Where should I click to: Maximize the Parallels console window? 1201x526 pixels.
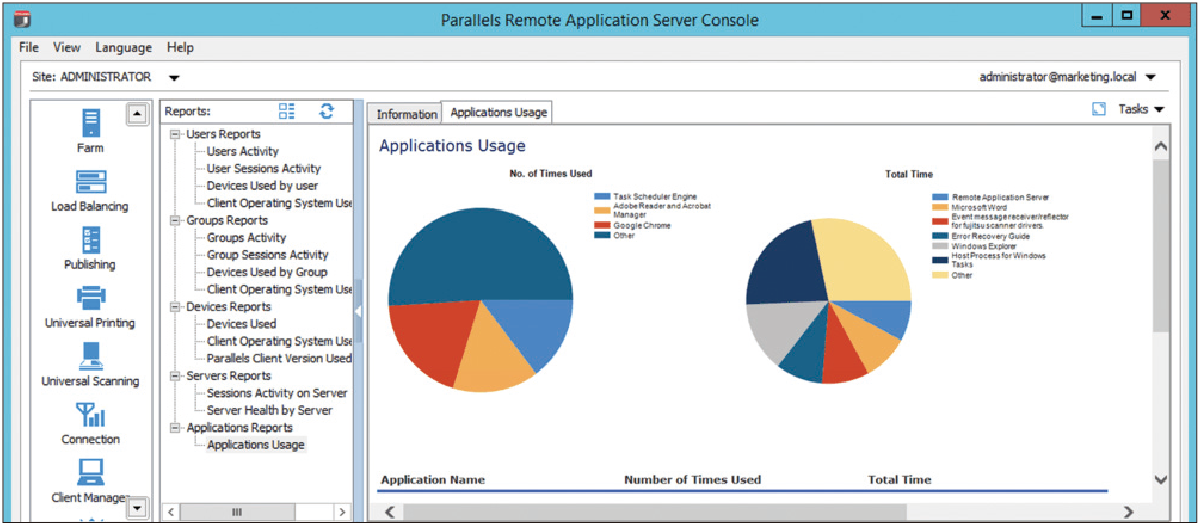click(1128, 17)
